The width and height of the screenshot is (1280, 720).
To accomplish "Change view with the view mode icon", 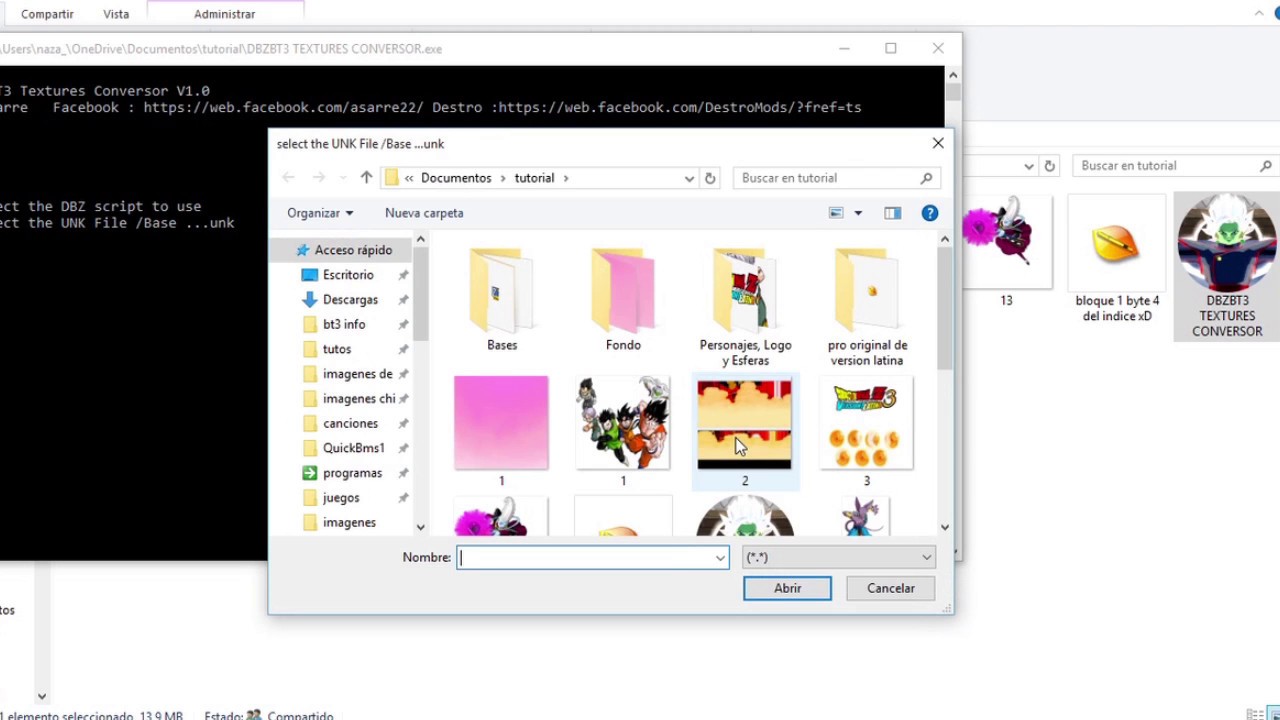I will click(836, 213).
